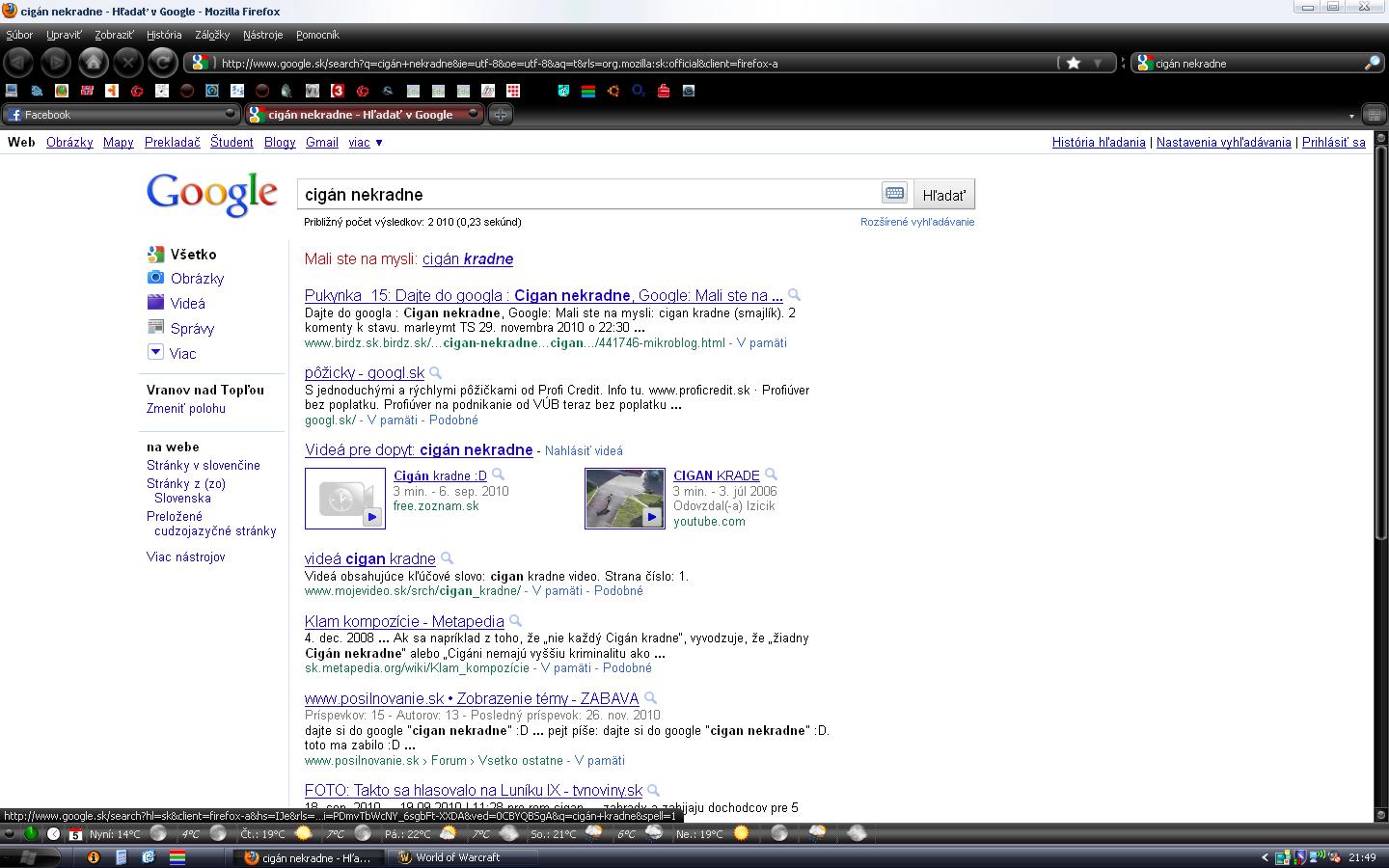Open the orange info icon in quick launch

point(94,856)
